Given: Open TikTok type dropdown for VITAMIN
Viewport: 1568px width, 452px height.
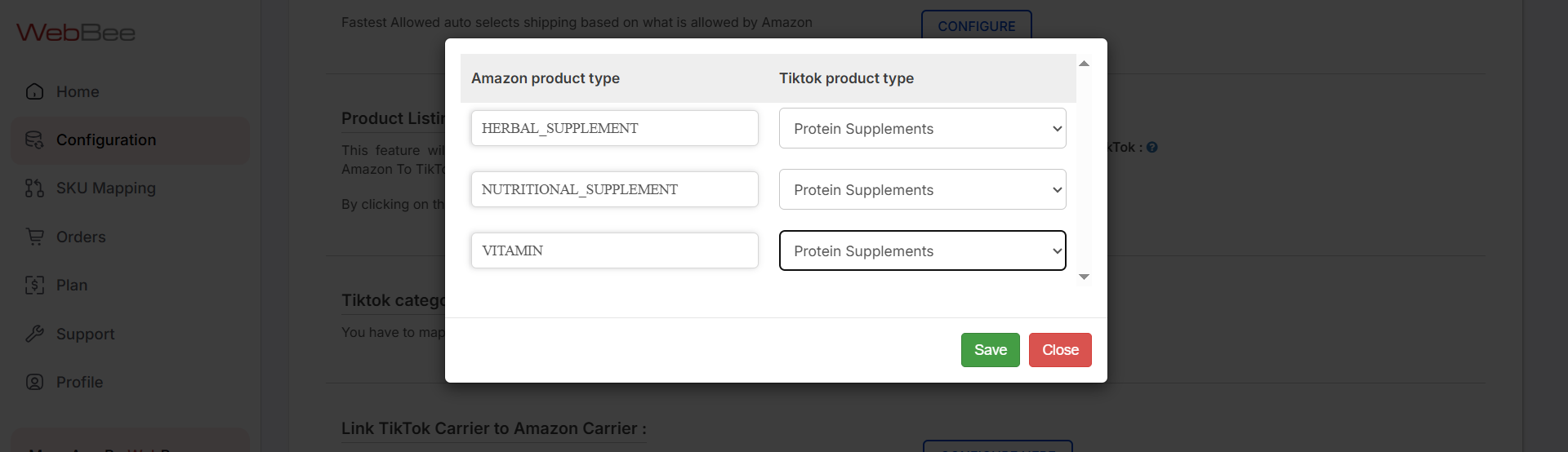Looking at the screenshot, I should point(922,251).
